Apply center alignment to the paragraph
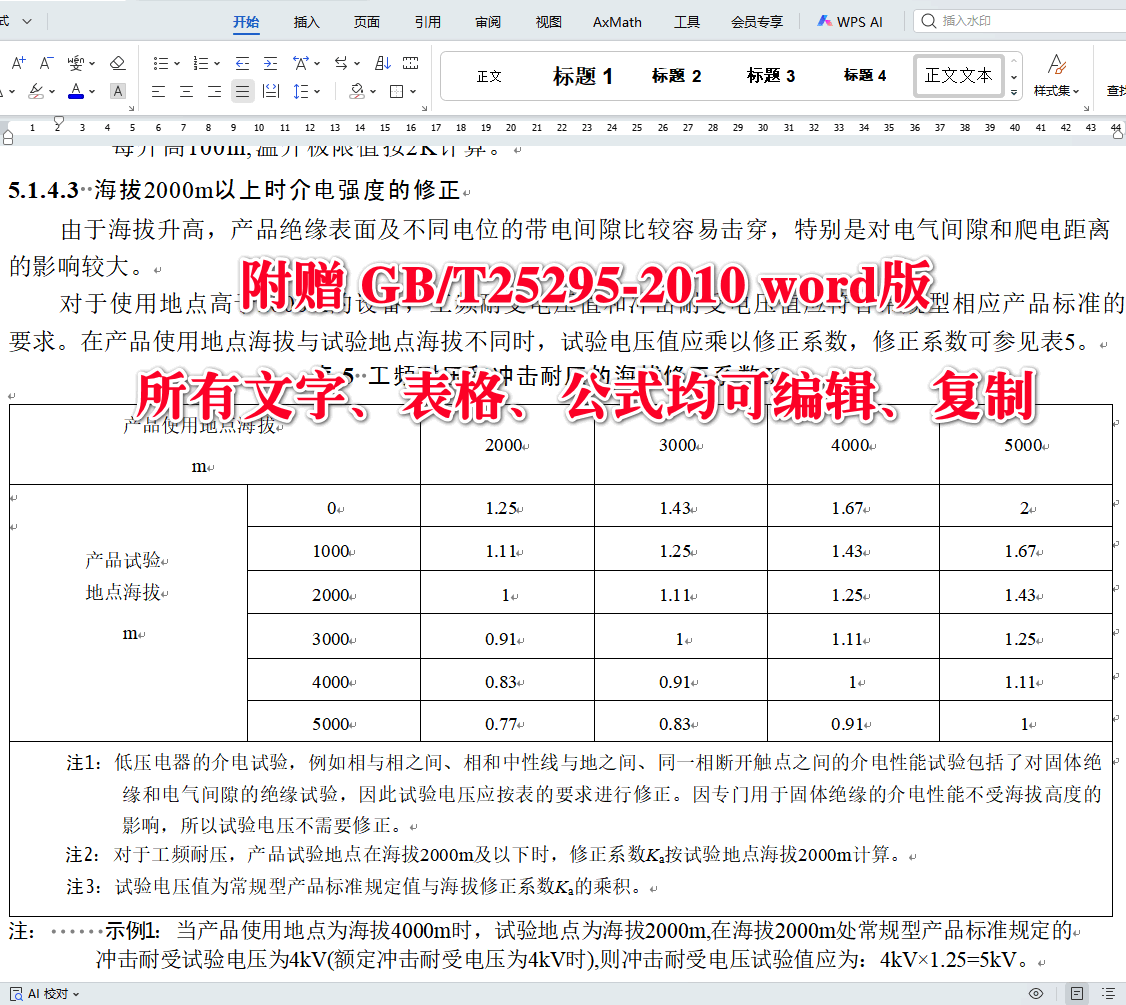The image size is (1126, 1005). point(187,90)
